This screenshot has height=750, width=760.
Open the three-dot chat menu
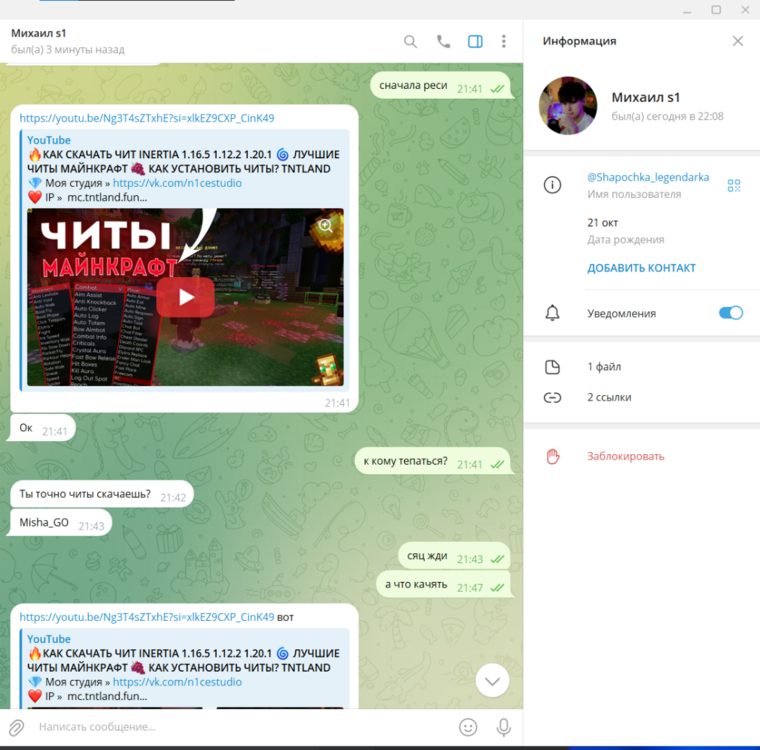(504, 42)
